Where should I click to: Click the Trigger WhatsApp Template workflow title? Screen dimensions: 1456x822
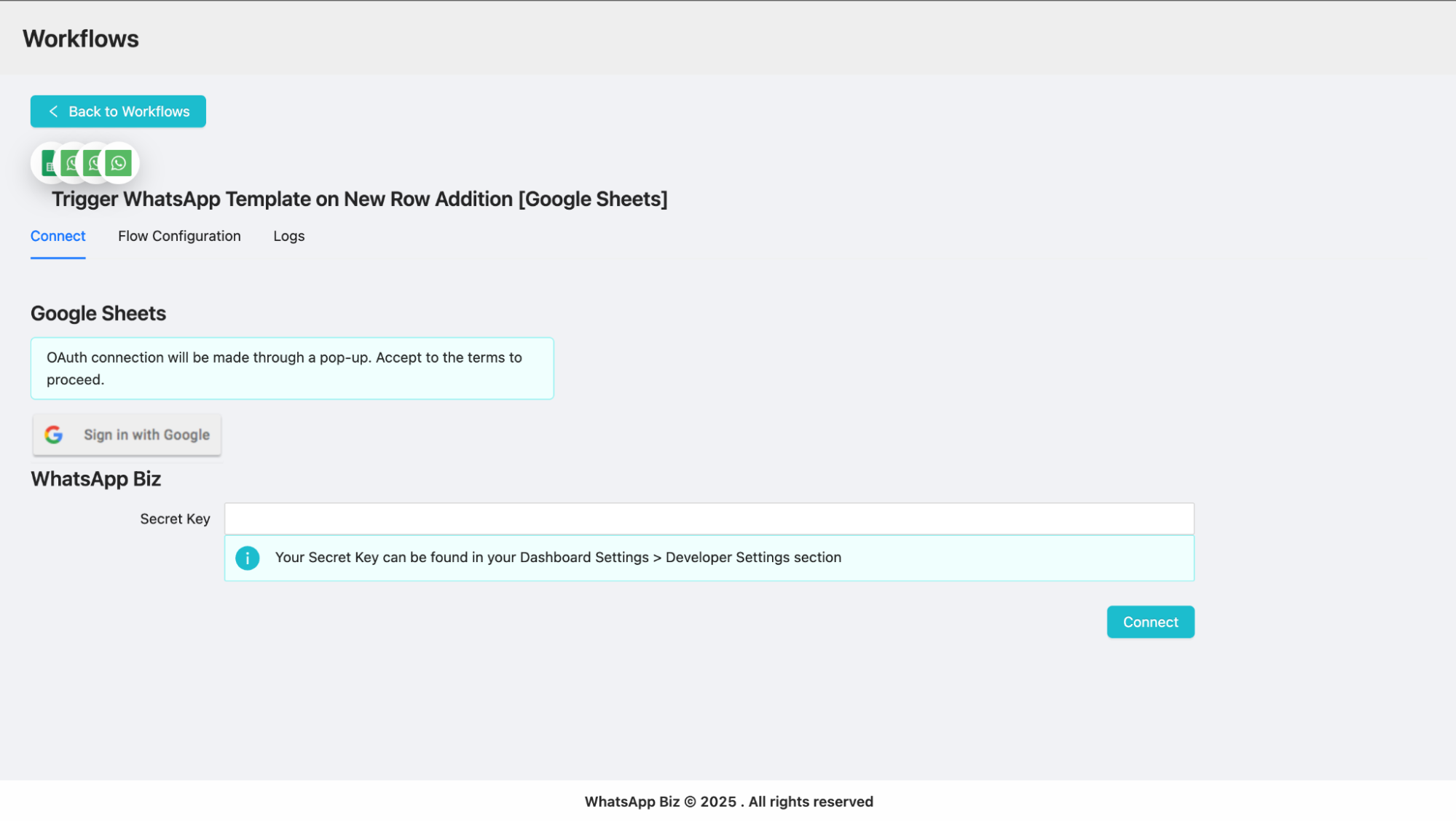tap(360, 199)
